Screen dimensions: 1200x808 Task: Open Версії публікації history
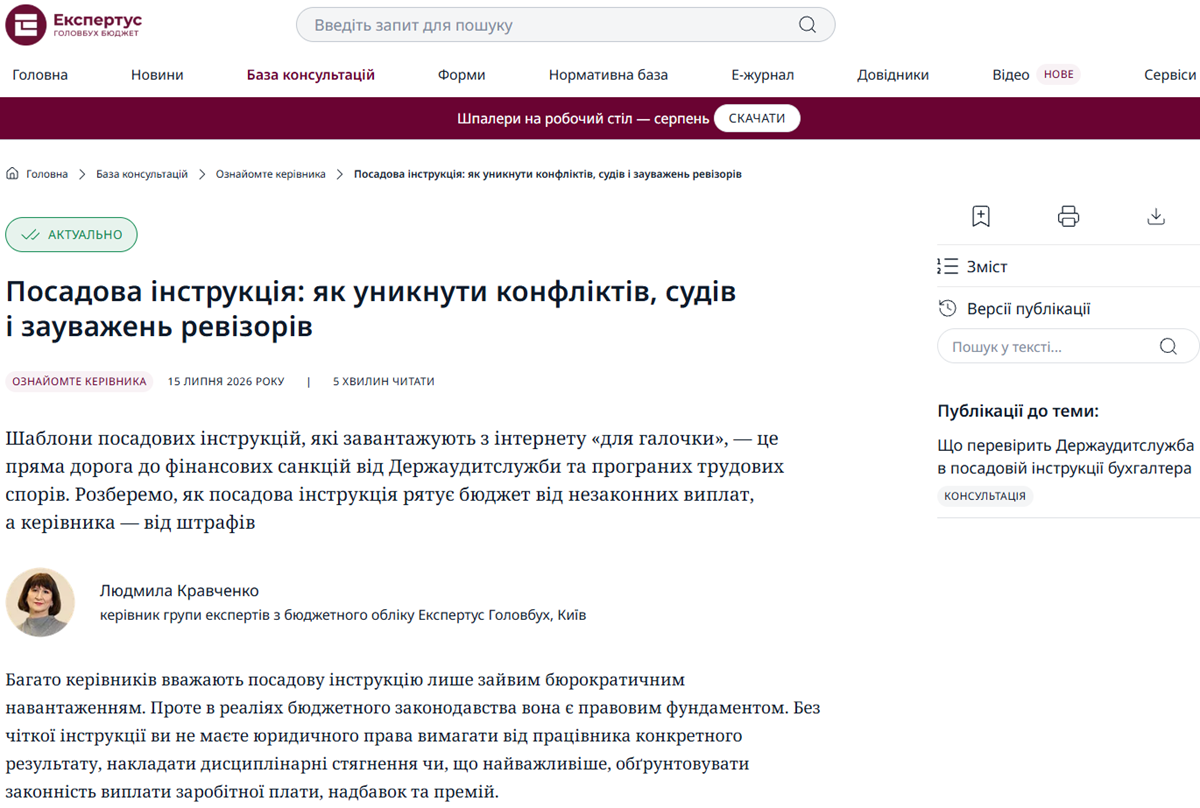[1014, 309]
